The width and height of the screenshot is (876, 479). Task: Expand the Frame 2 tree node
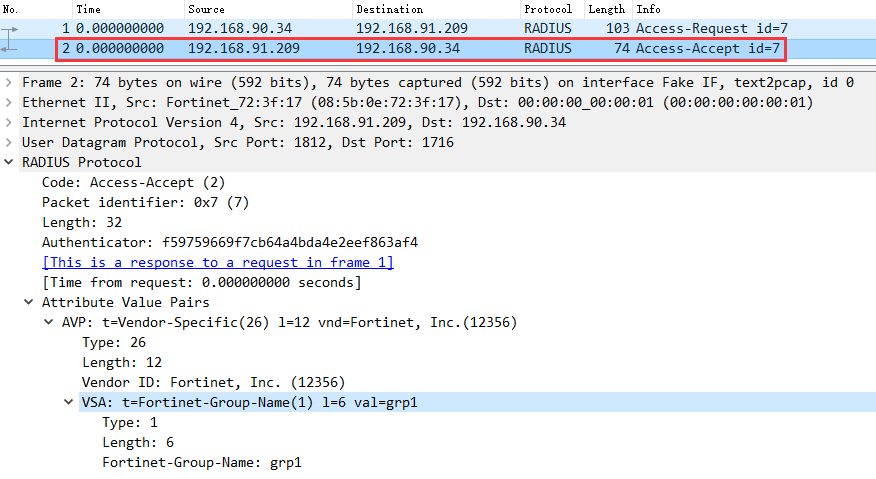pos(9,82)
